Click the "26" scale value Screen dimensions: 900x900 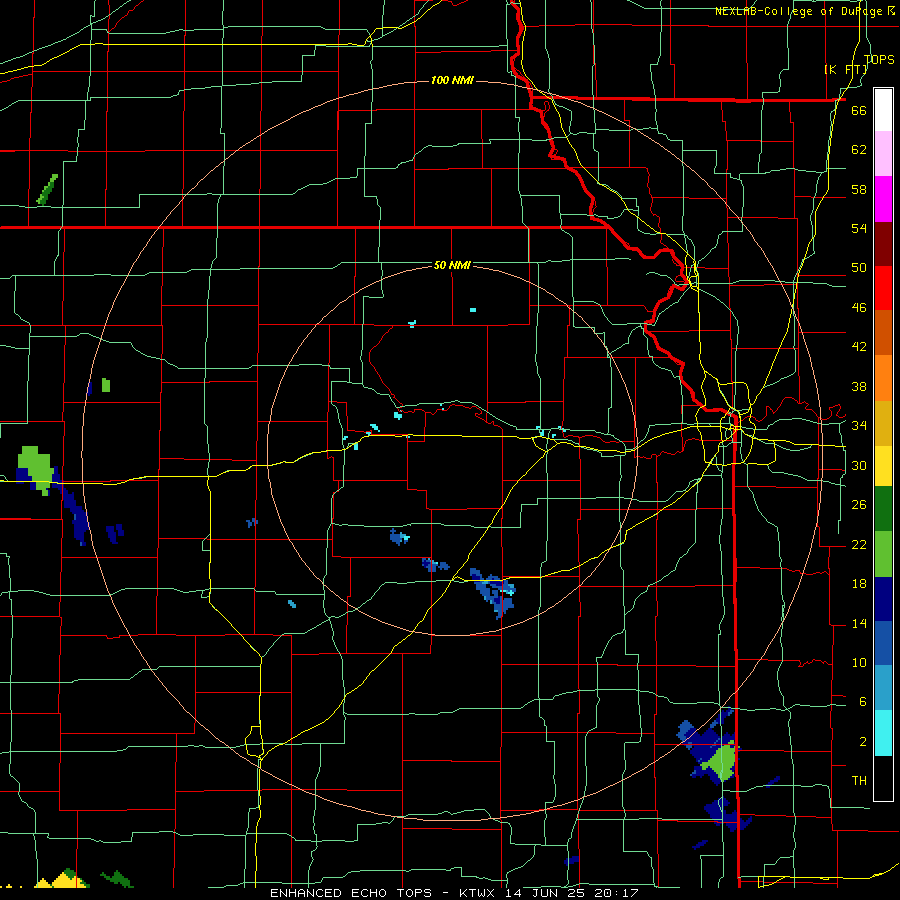[x=859, y=505]
